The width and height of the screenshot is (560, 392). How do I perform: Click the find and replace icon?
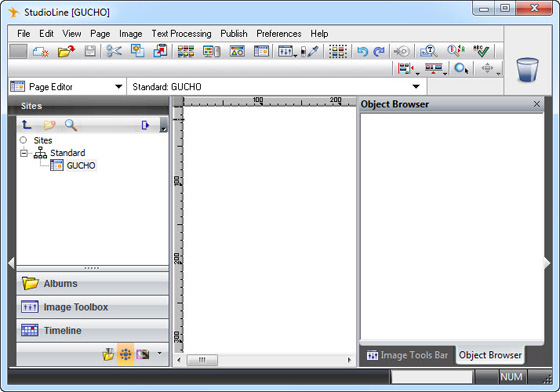pos(456,51)
